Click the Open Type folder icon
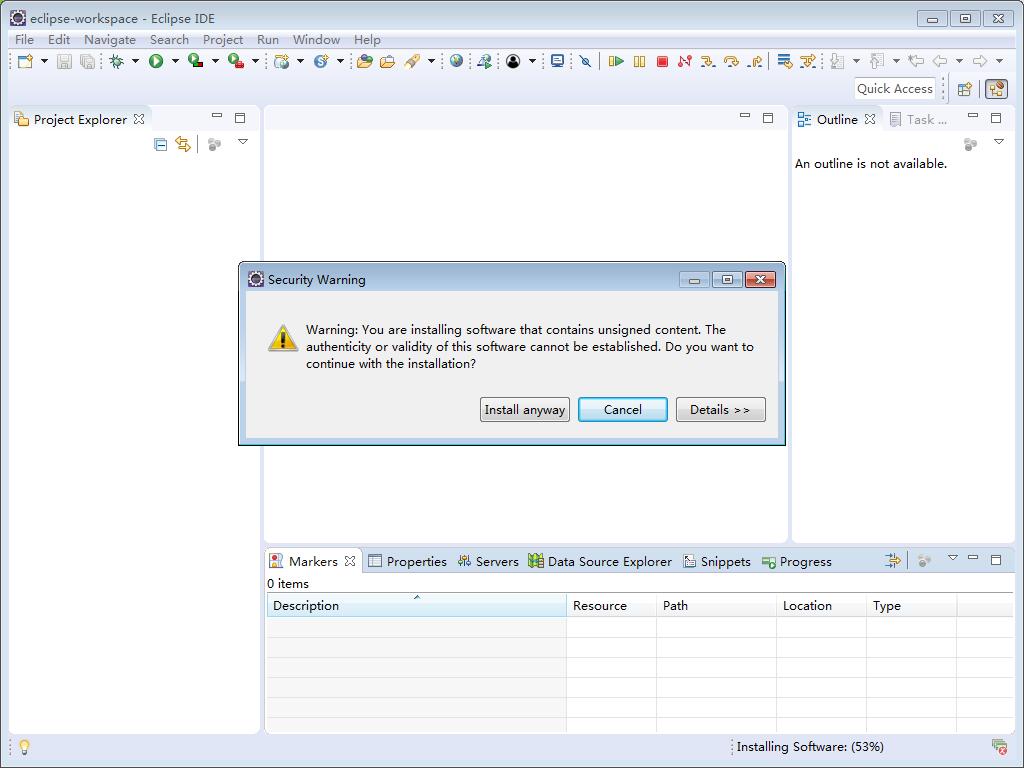The height and width of the screenshot is (768, 1024). tap(364, 61)
